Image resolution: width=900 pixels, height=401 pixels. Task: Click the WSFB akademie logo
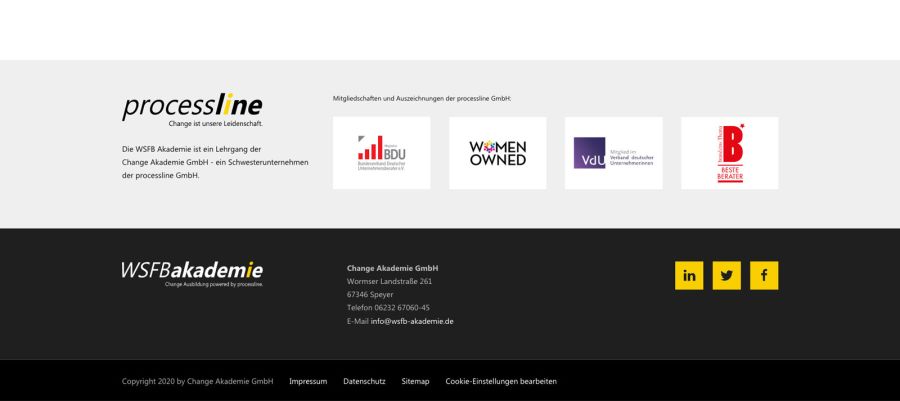coord(192,274)
